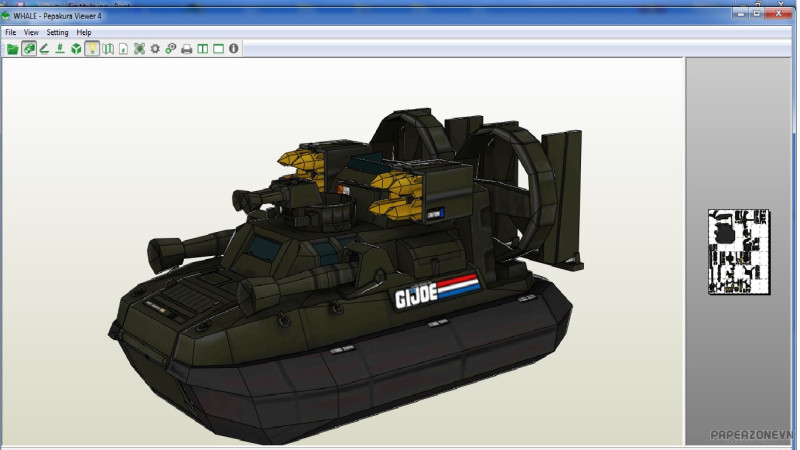Image resolution: width=800 pixels, height=450 pixels.
Task: Open a file with the green folder icon
Action: [x=12, y=49]
